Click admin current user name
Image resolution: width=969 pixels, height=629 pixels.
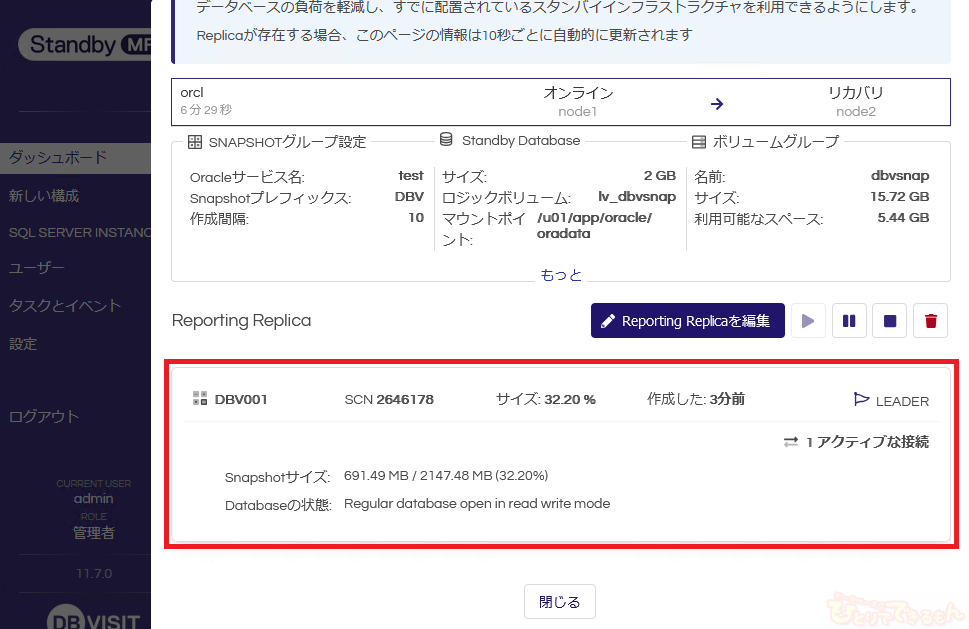[93, 499]
